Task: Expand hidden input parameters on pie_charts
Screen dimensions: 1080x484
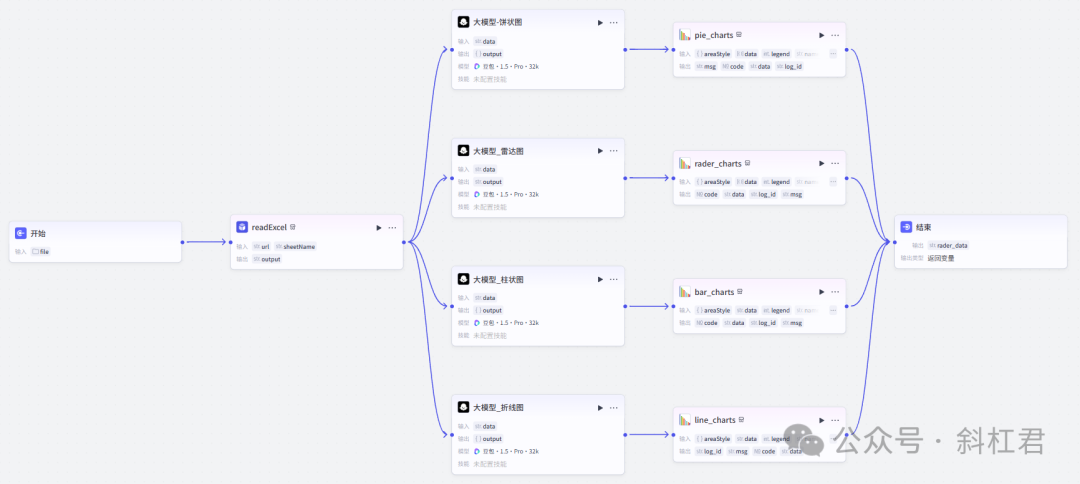Action: point(833,54)
